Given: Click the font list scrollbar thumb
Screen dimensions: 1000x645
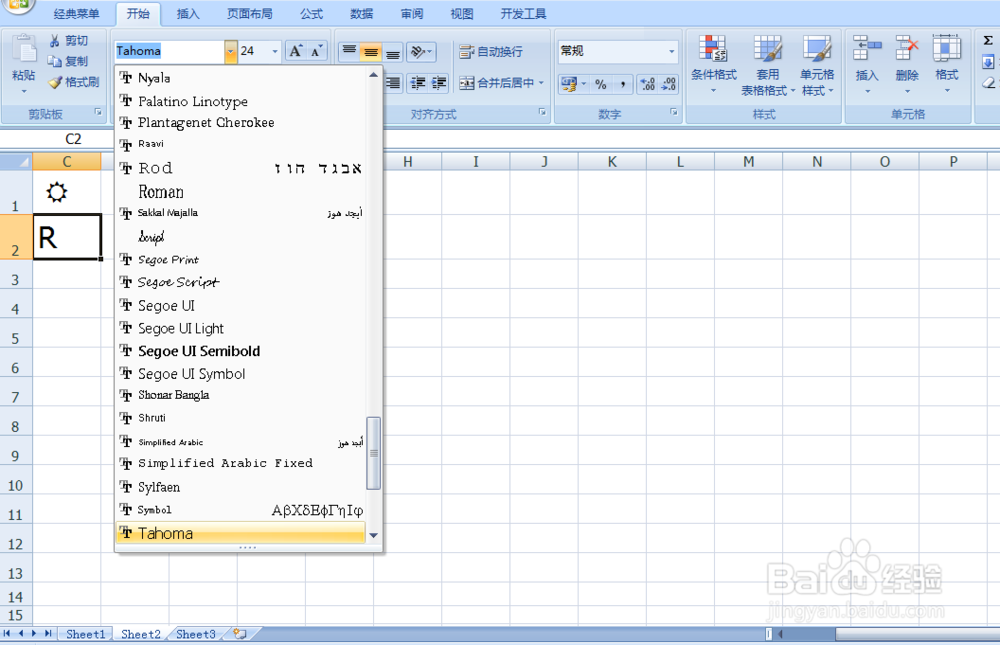Looking at the screenshot, I should pyautogui.click(x=374, y=453).
